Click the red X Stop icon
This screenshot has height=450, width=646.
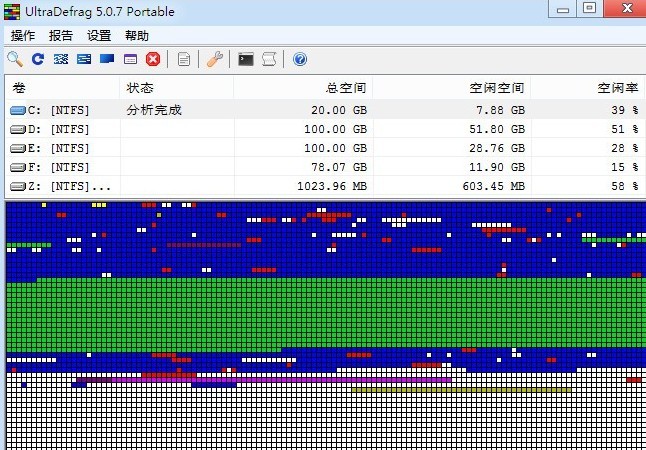pyautogui.click(x=153, y=59)
